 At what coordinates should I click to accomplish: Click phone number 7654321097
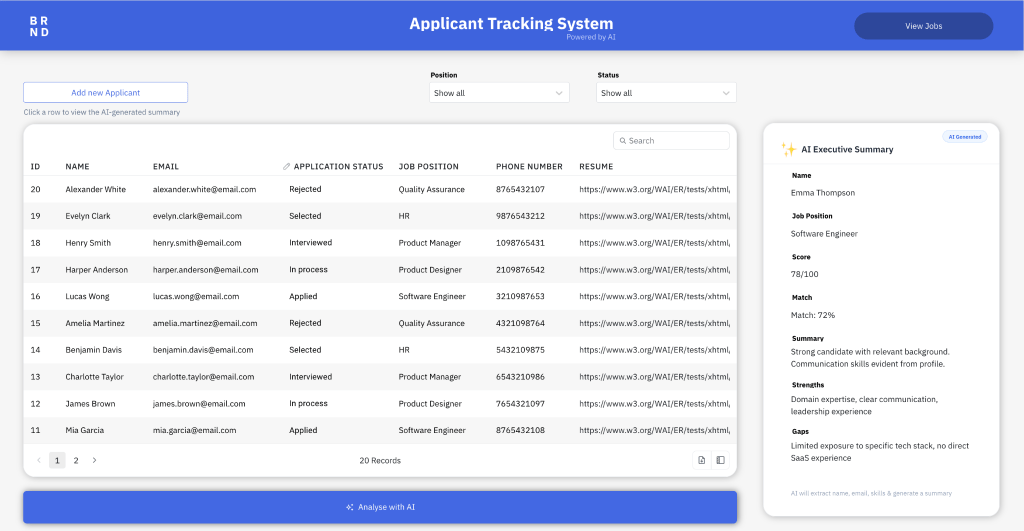coord(520,404)
